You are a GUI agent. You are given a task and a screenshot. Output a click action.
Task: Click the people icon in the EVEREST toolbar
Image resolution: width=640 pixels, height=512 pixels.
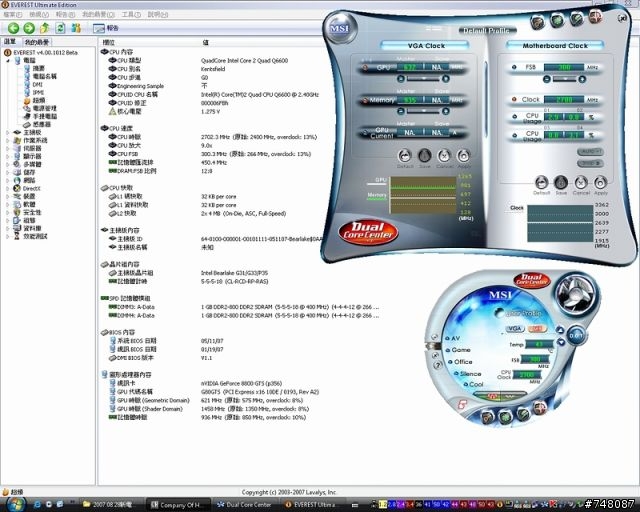coord(76,28)
